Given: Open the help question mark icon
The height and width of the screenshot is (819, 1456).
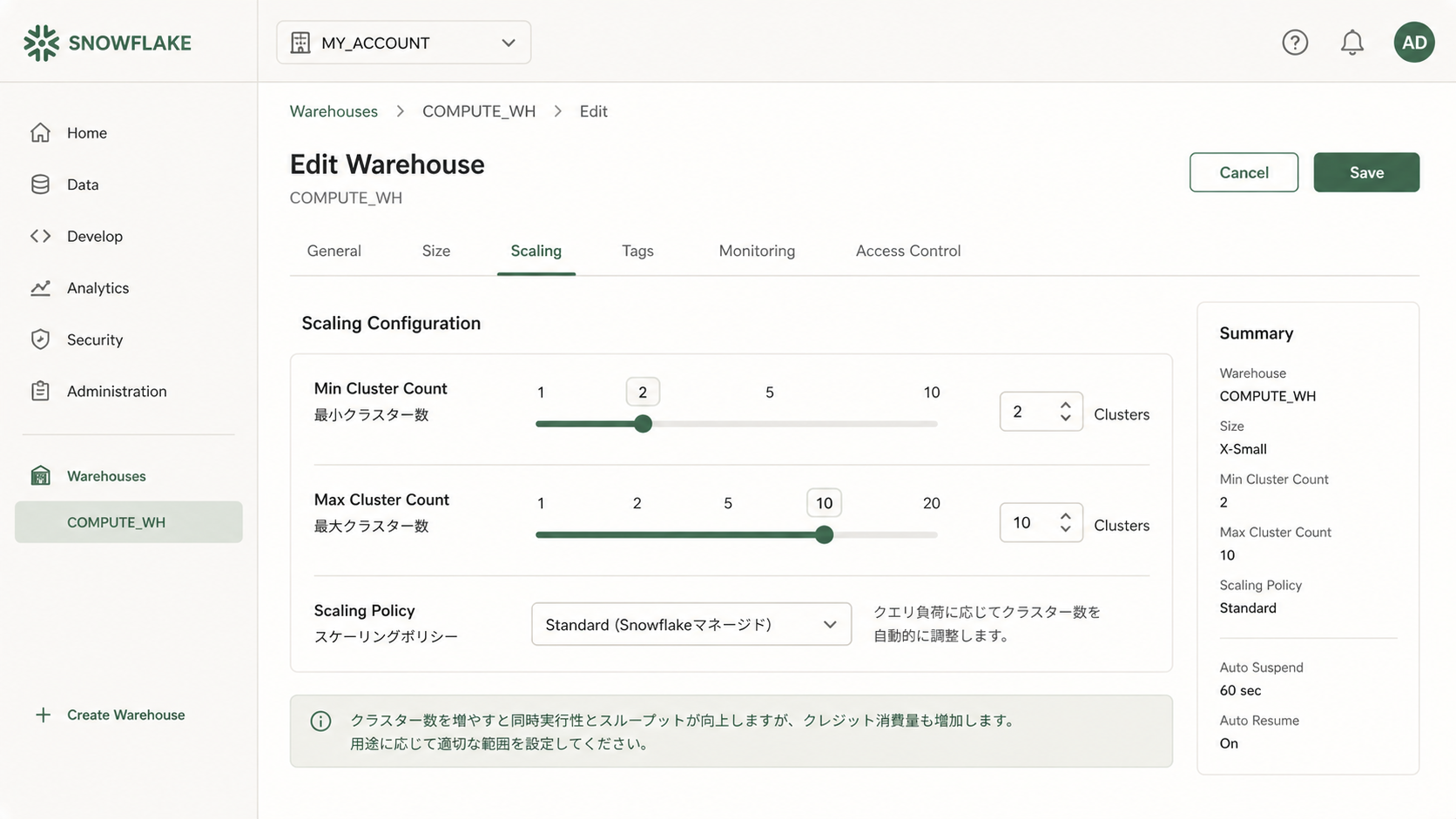Looking at the screenshot, I should [x=1295, y=43].
